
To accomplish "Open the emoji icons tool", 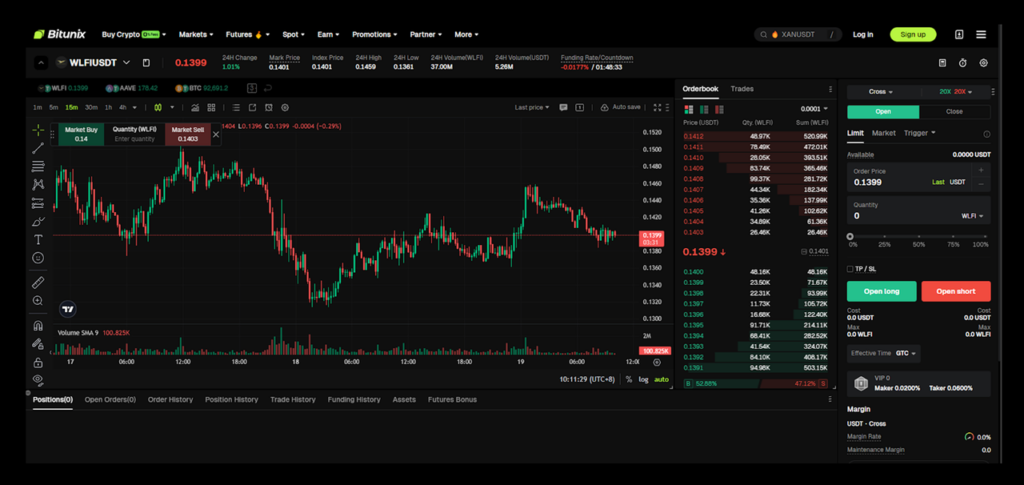I will click(38, 258).
